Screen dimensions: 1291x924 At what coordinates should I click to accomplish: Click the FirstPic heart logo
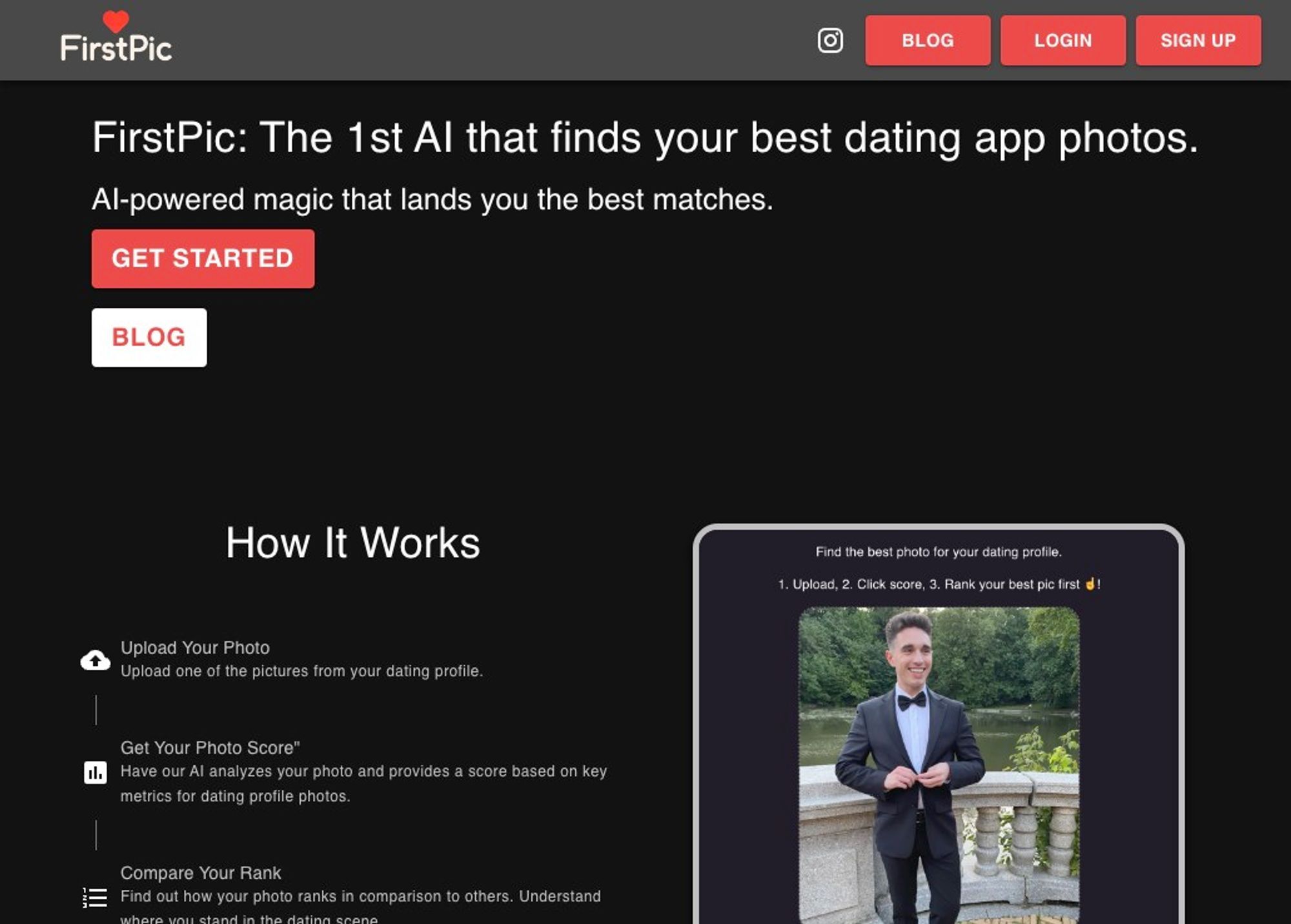tap(116, 37)
